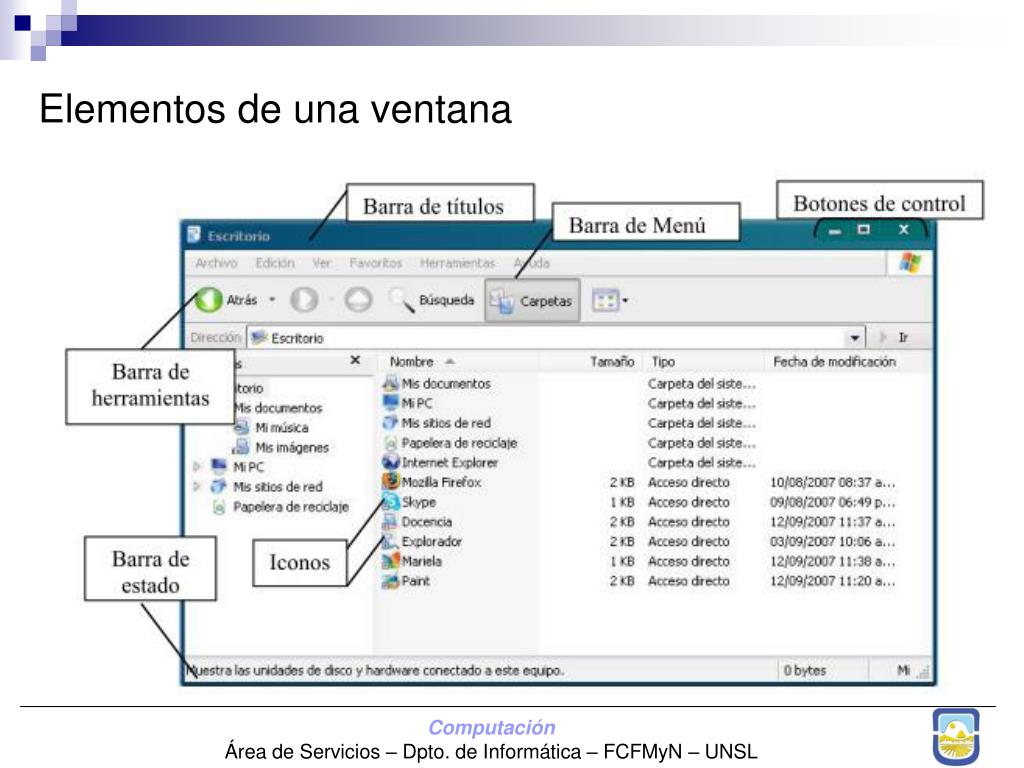Image resolution: width=1024 pixels, height=768 pixels.
Task: Select the Paint shortcut icon
Action: pos(391,581)
